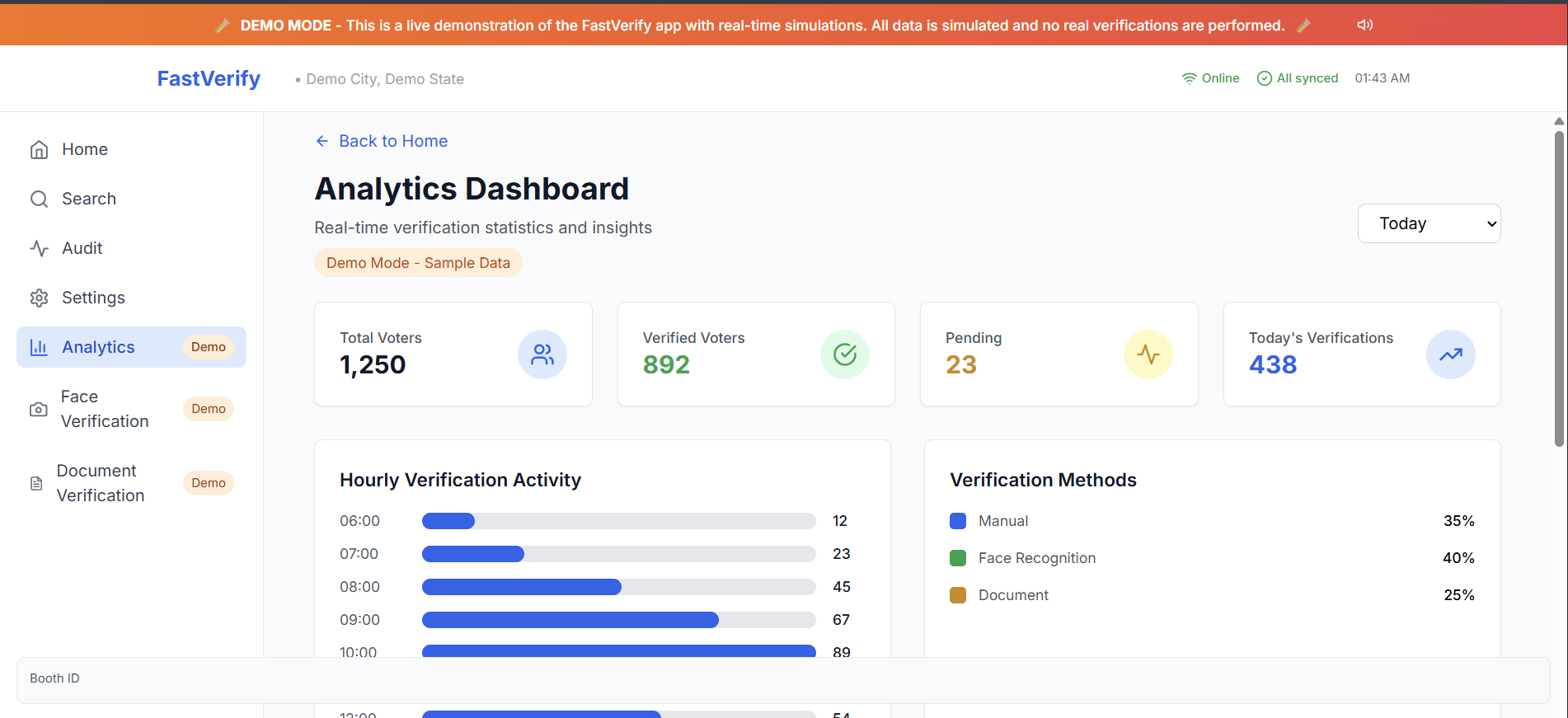The height and width of the screenshot is (718, 1568).
Task: Click the Verified Voters check-circle icon
Action: pyautogui.click(x=845, y=354)
